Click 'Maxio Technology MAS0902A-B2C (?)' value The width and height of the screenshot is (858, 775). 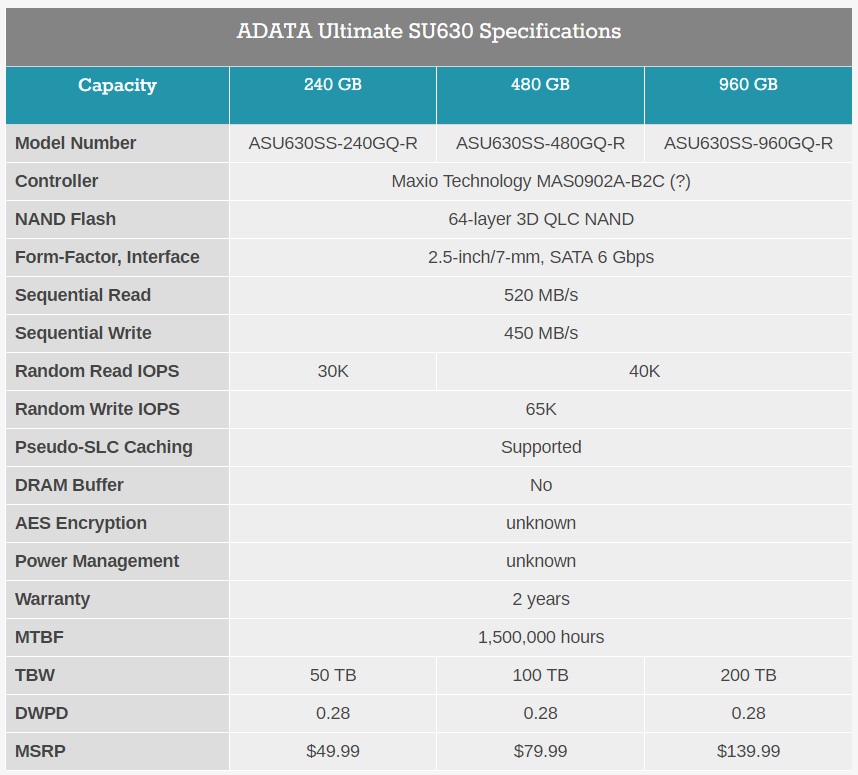541,181
